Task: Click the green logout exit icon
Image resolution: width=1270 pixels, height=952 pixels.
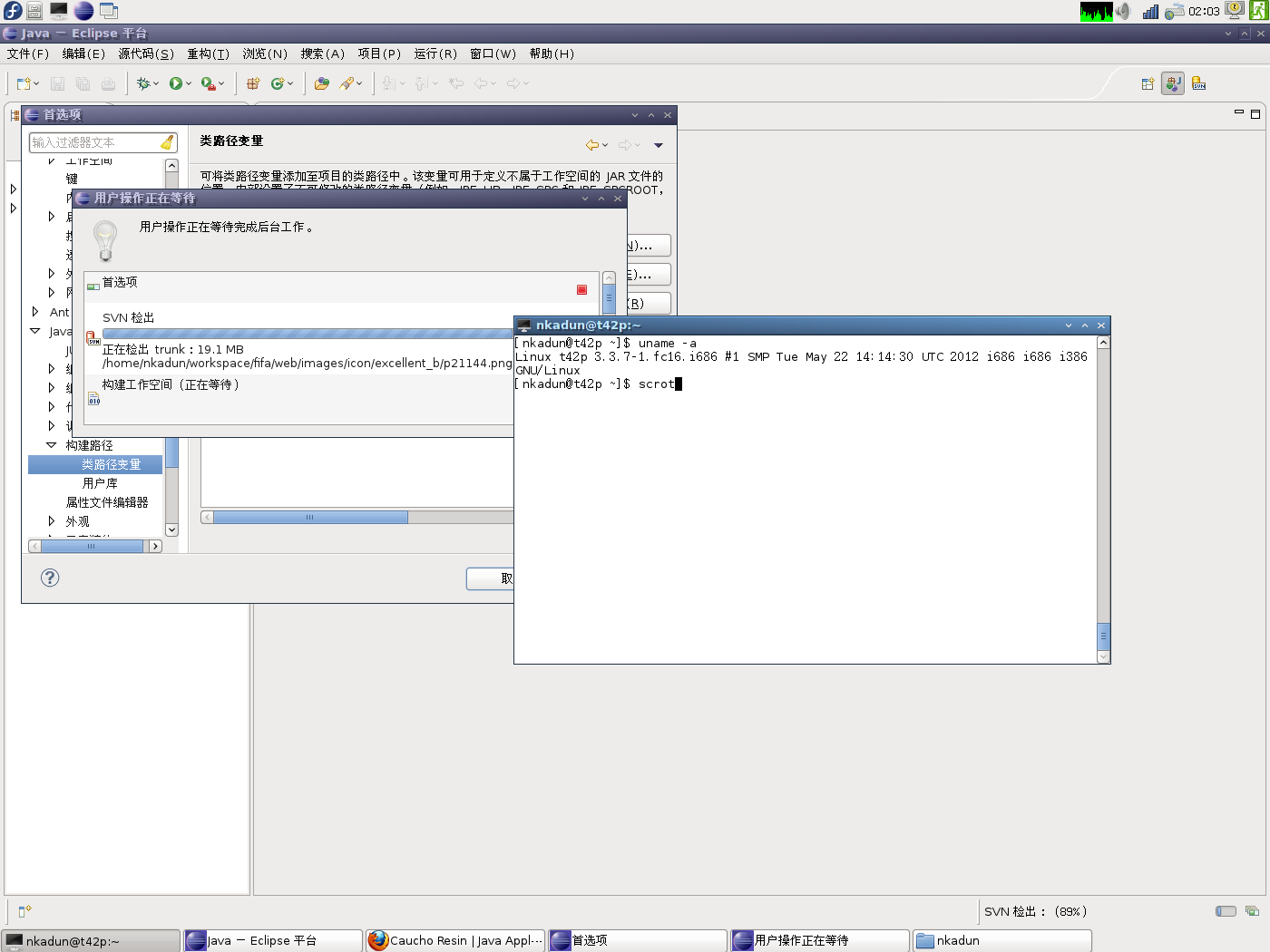Action: 1259,11
